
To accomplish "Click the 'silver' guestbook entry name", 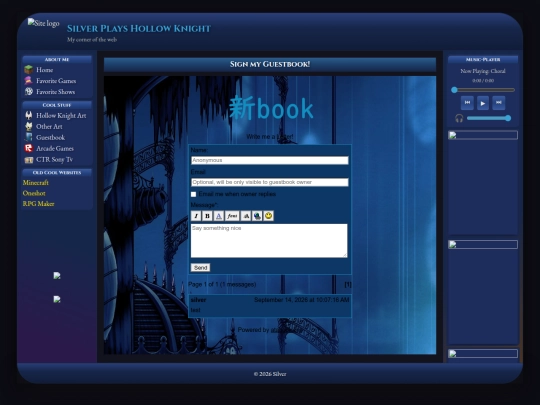I will (x=198, y=300).
